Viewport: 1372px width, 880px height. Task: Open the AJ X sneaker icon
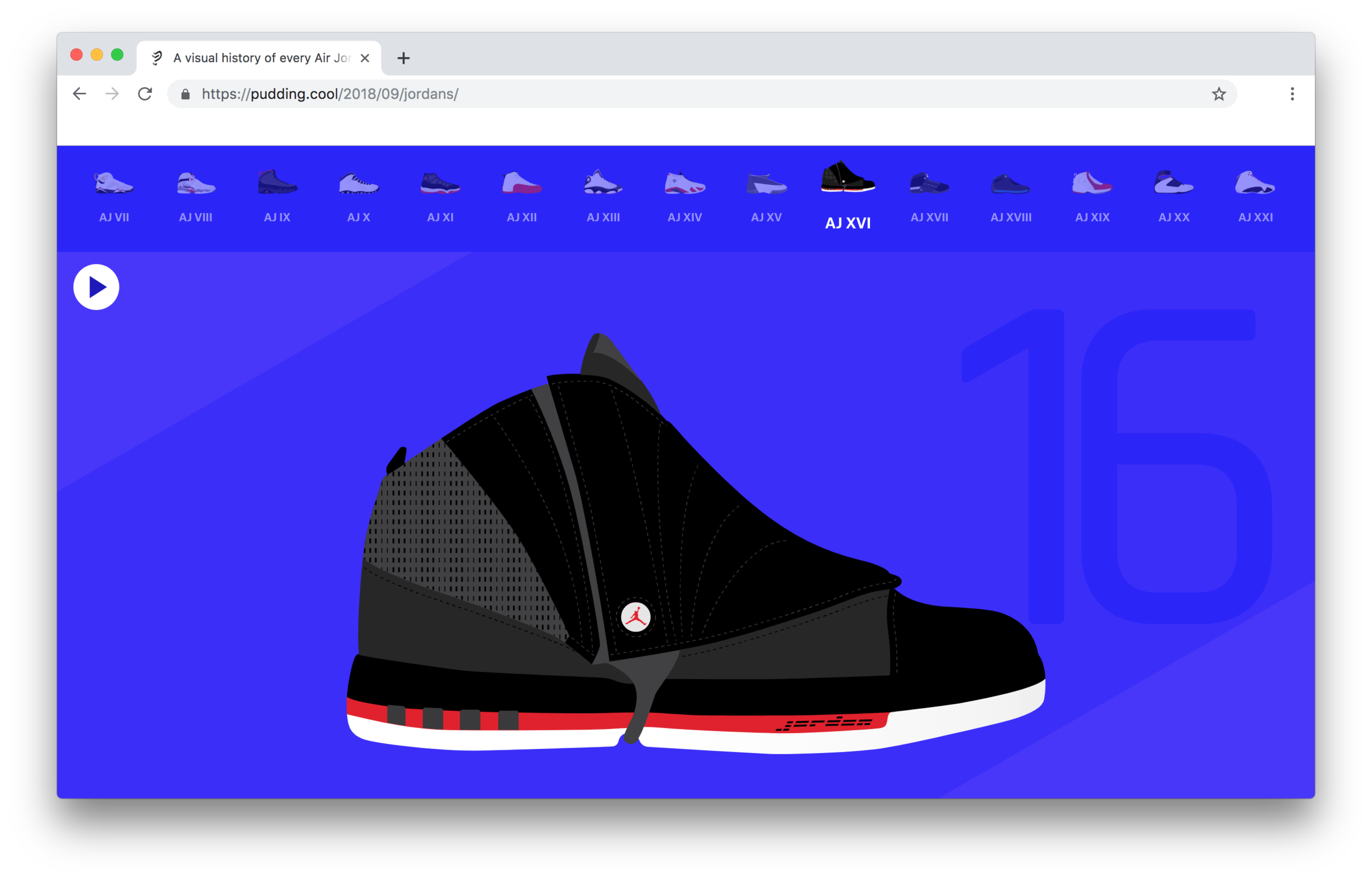click(x=359, y=183)
